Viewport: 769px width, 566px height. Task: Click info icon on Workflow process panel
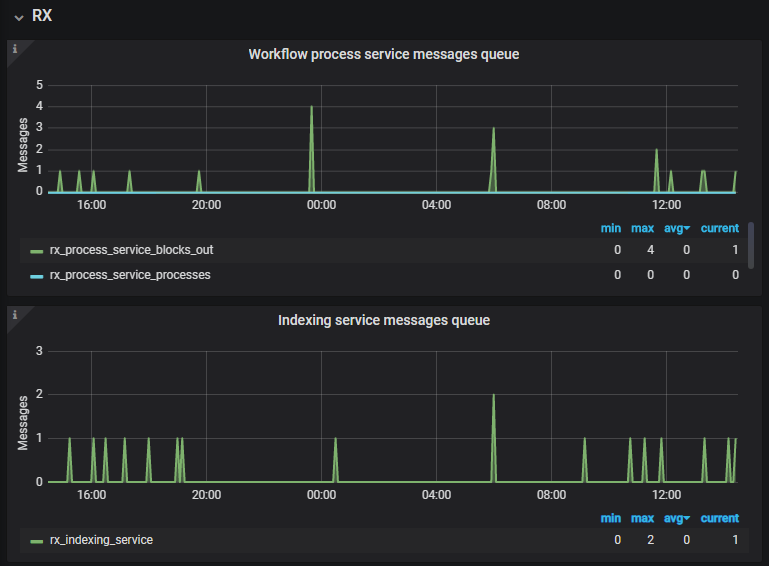point(14,48)
